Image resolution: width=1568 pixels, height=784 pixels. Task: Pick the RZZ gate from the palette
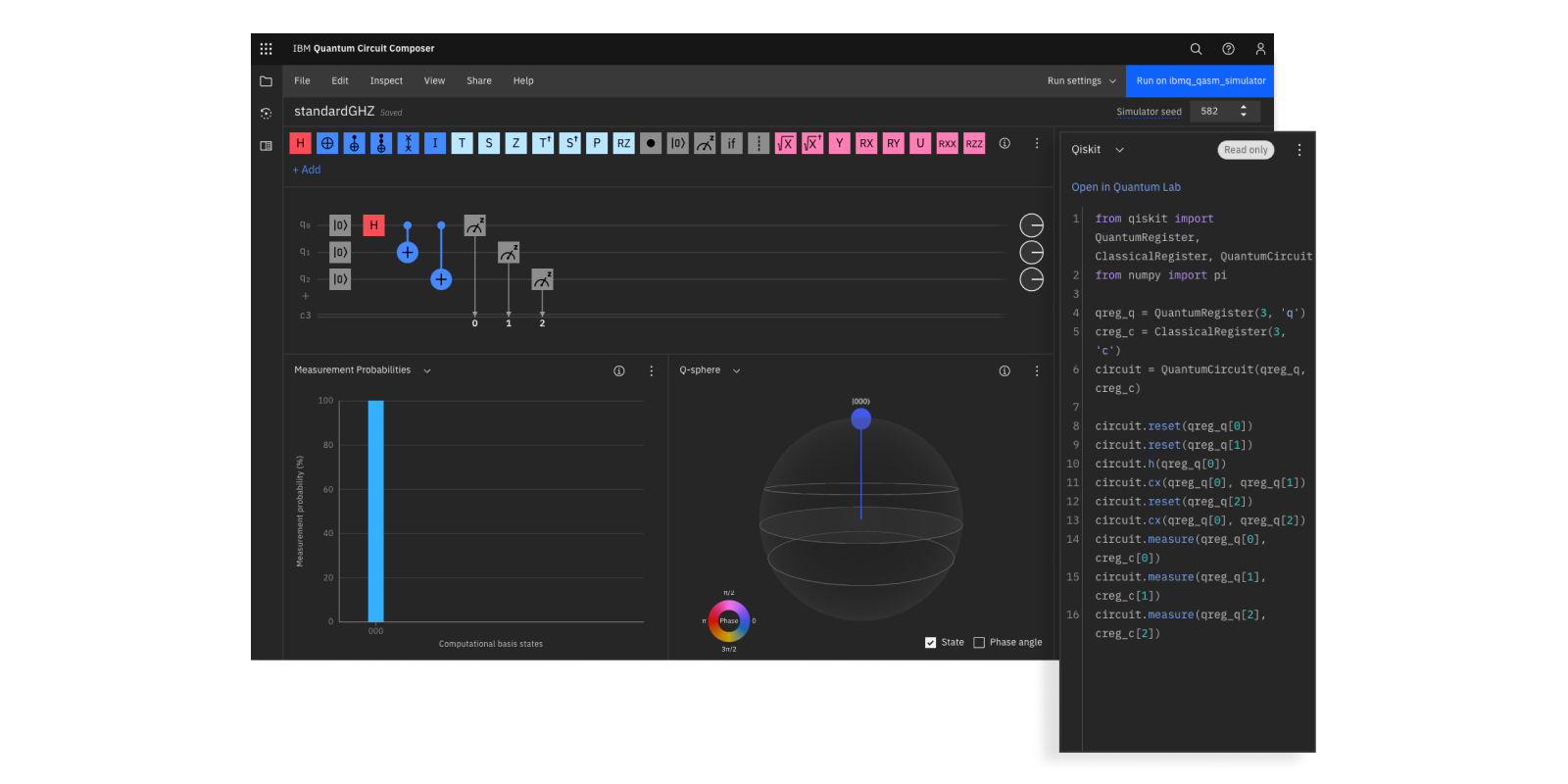[x=974, y=143]
